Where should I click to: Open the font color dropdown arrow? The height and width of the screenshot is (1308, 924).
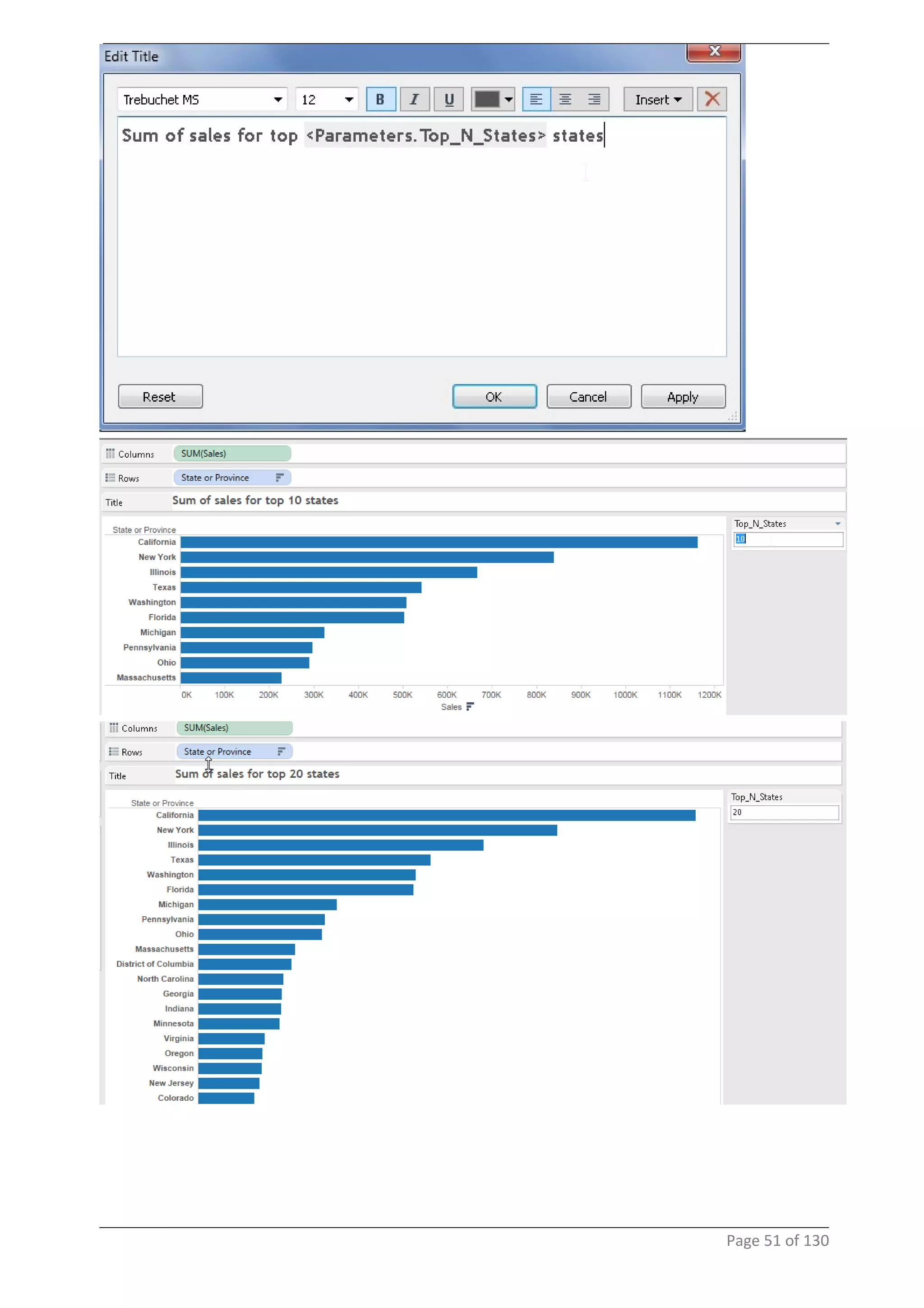pyautogui.click(x=508, y=100)
